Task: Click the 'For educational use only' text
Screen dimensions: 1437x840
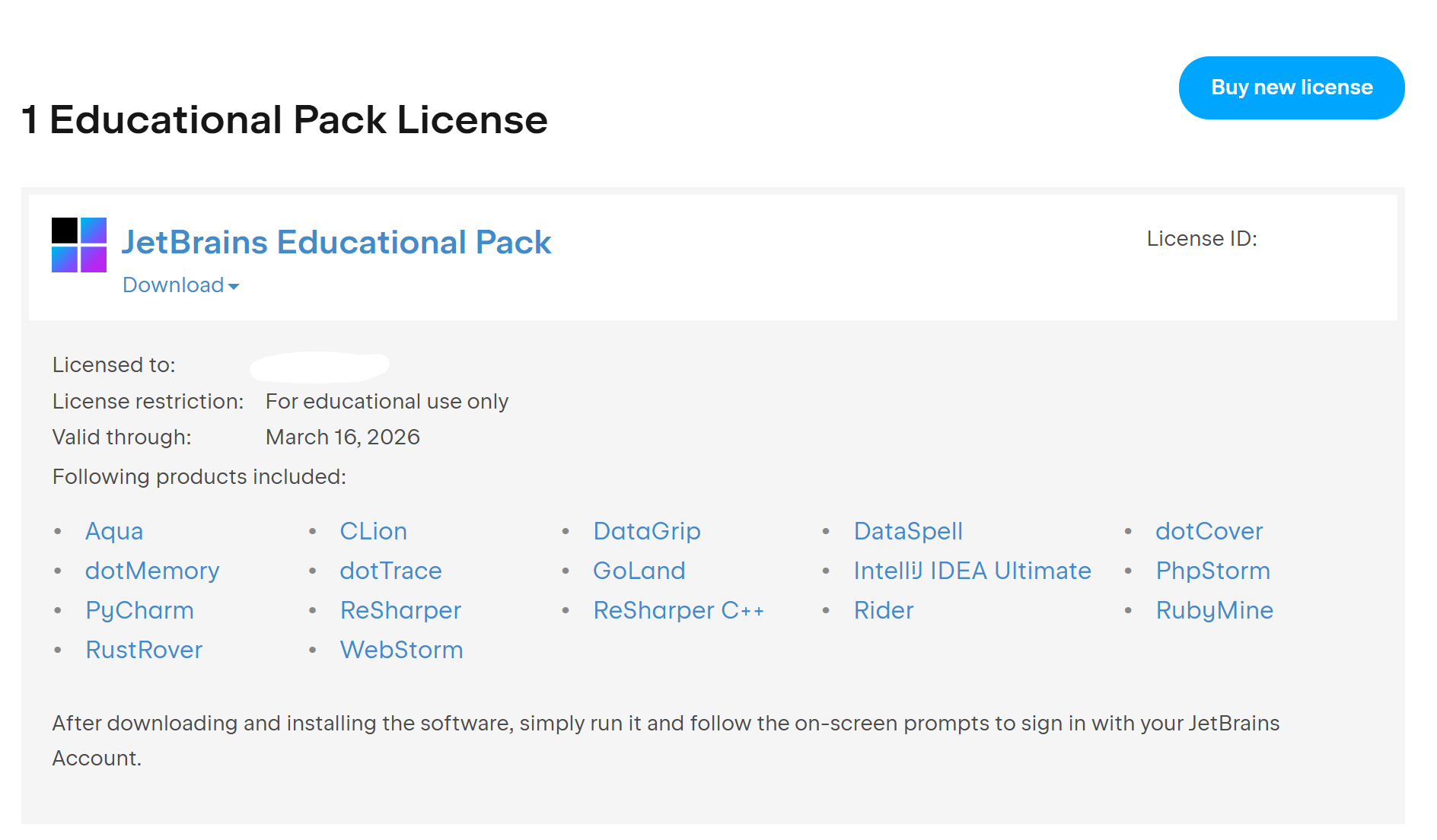Action: [387, 401]
